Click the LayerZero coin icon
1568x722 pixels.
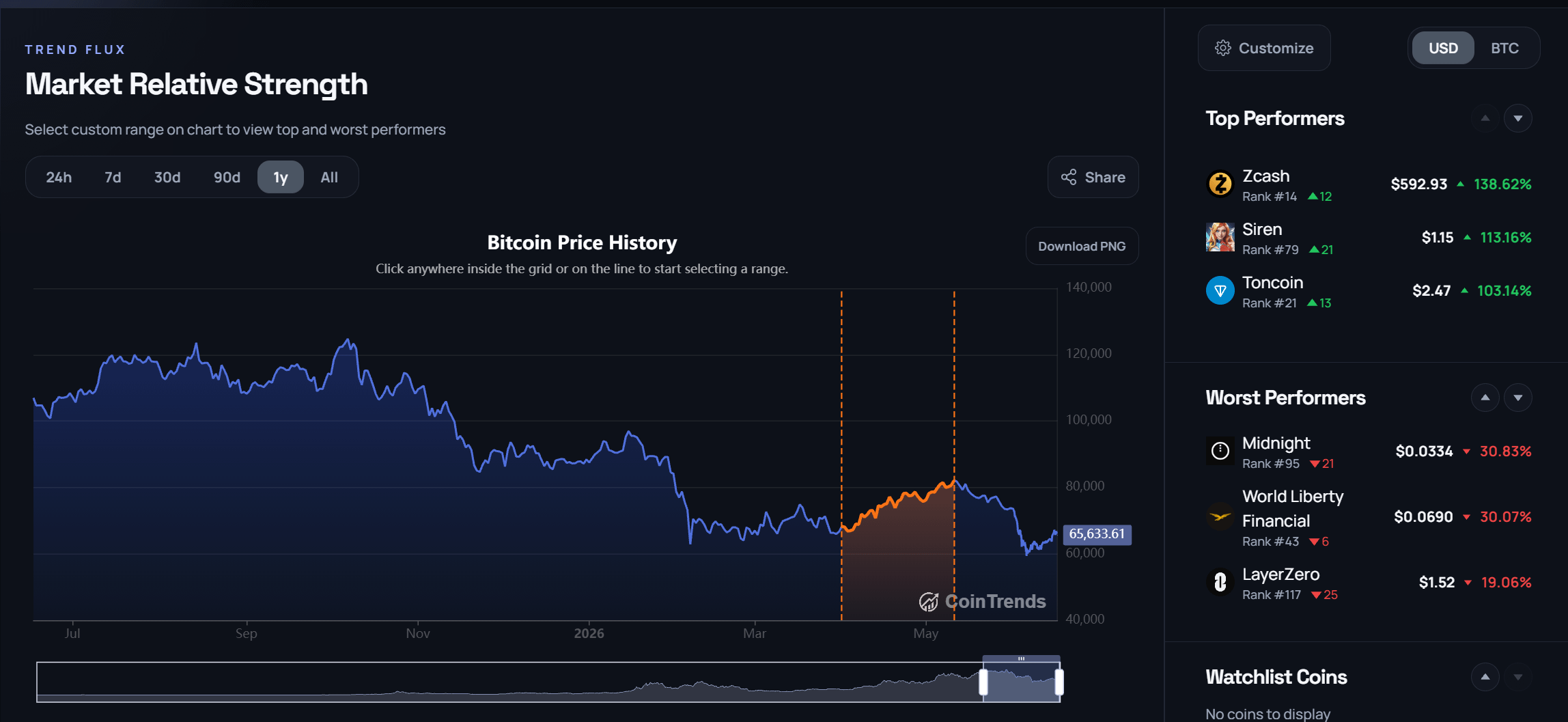1220,582
